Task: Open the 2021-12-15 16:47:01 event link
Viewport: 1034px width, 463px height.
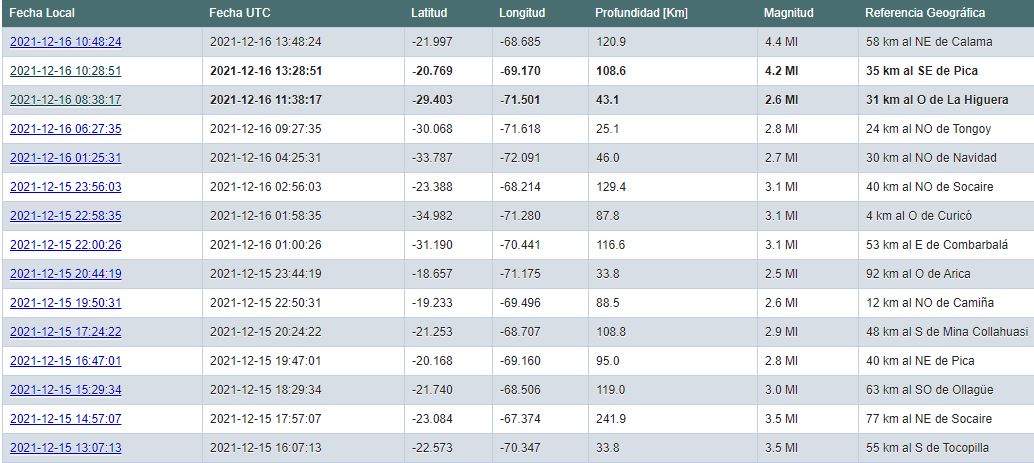Action: pyautogui.click(x=65, y=361)
